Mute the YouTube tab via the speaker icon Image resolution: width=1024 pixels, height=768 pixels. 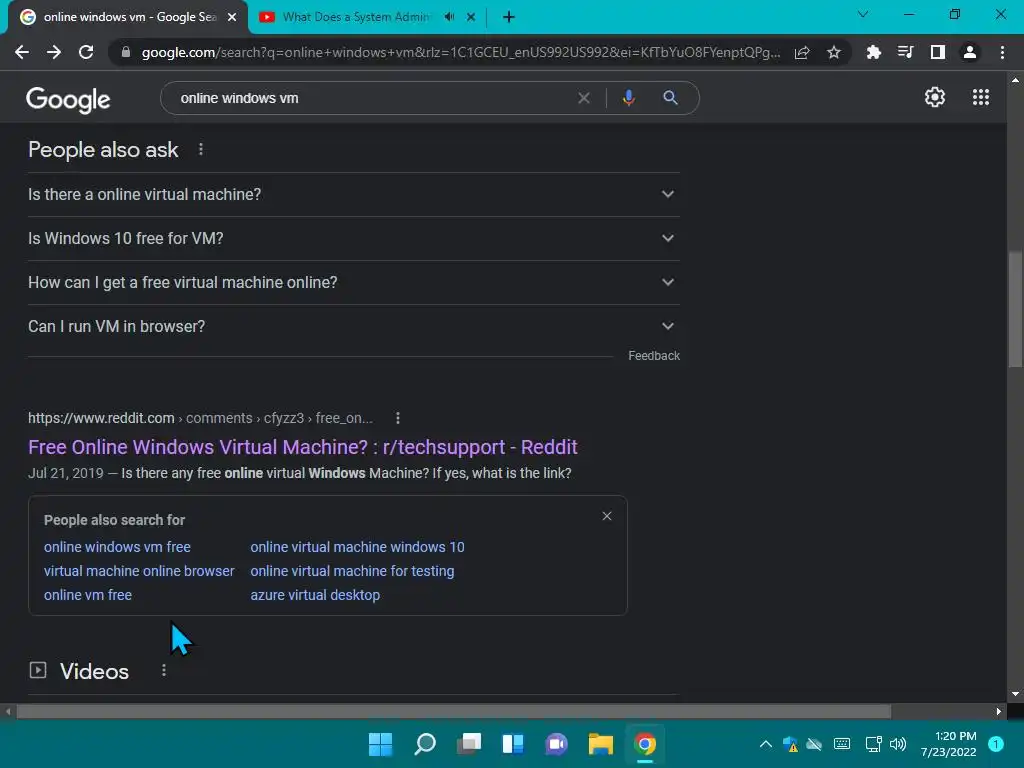tap(449, 17)
